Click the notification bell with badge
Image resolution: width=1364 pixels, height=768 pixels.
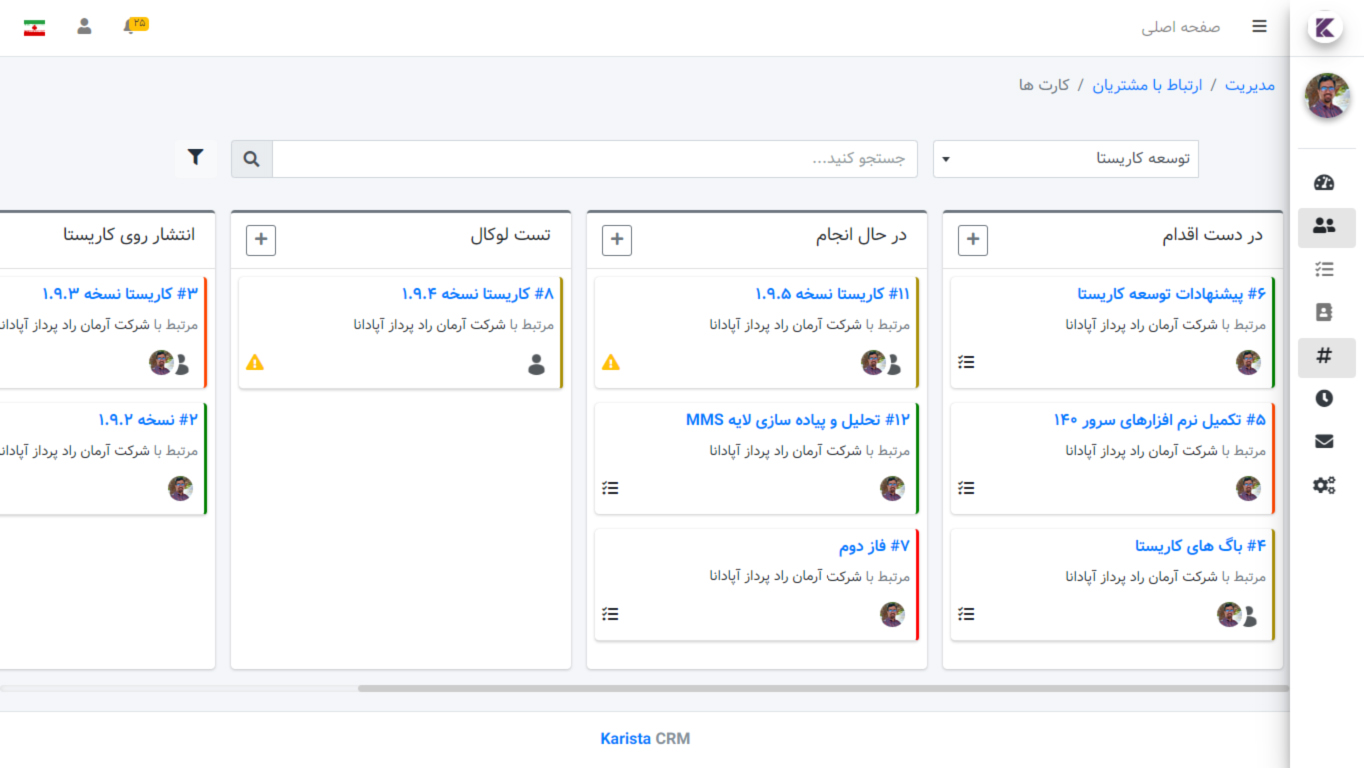132,26
